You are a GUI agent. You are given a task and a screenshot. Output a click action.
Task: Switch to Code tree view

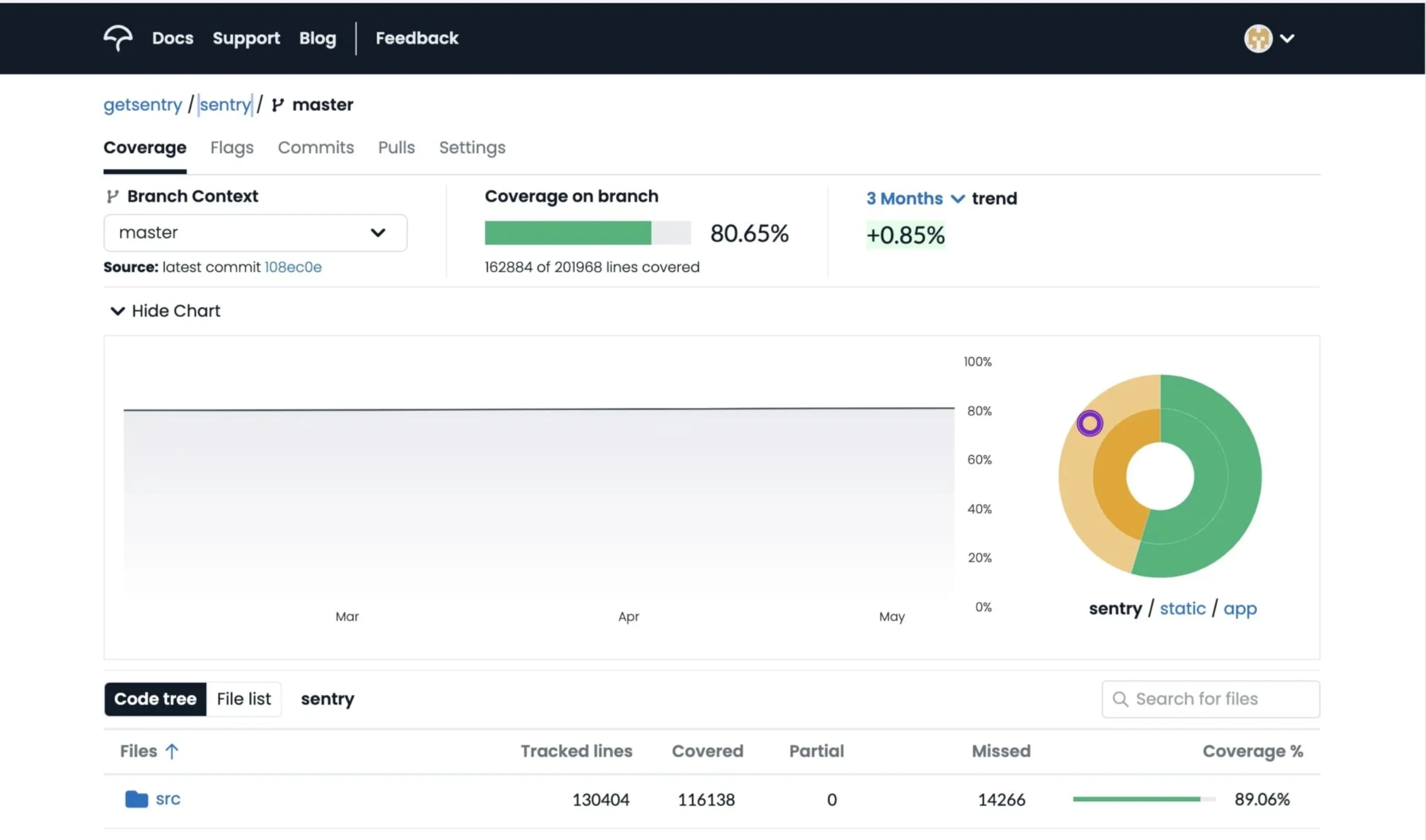pyautogui.click(x=155, y=698)
